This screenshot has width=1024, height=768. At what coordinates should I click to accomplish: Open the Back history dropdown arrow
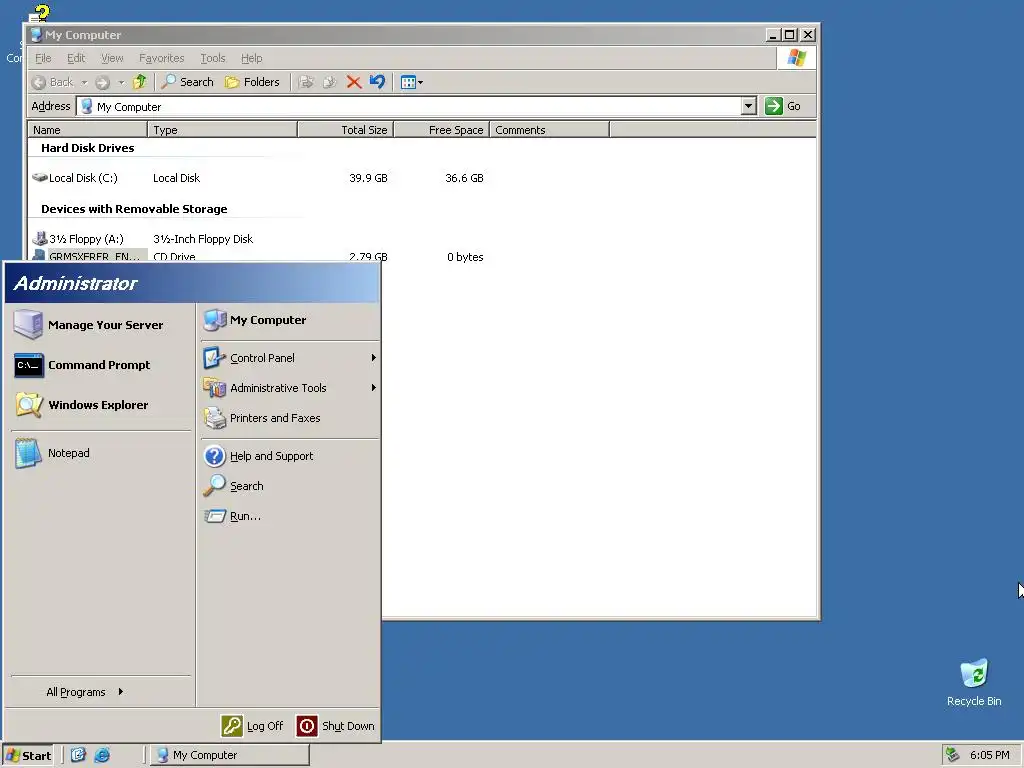[84, 82]
